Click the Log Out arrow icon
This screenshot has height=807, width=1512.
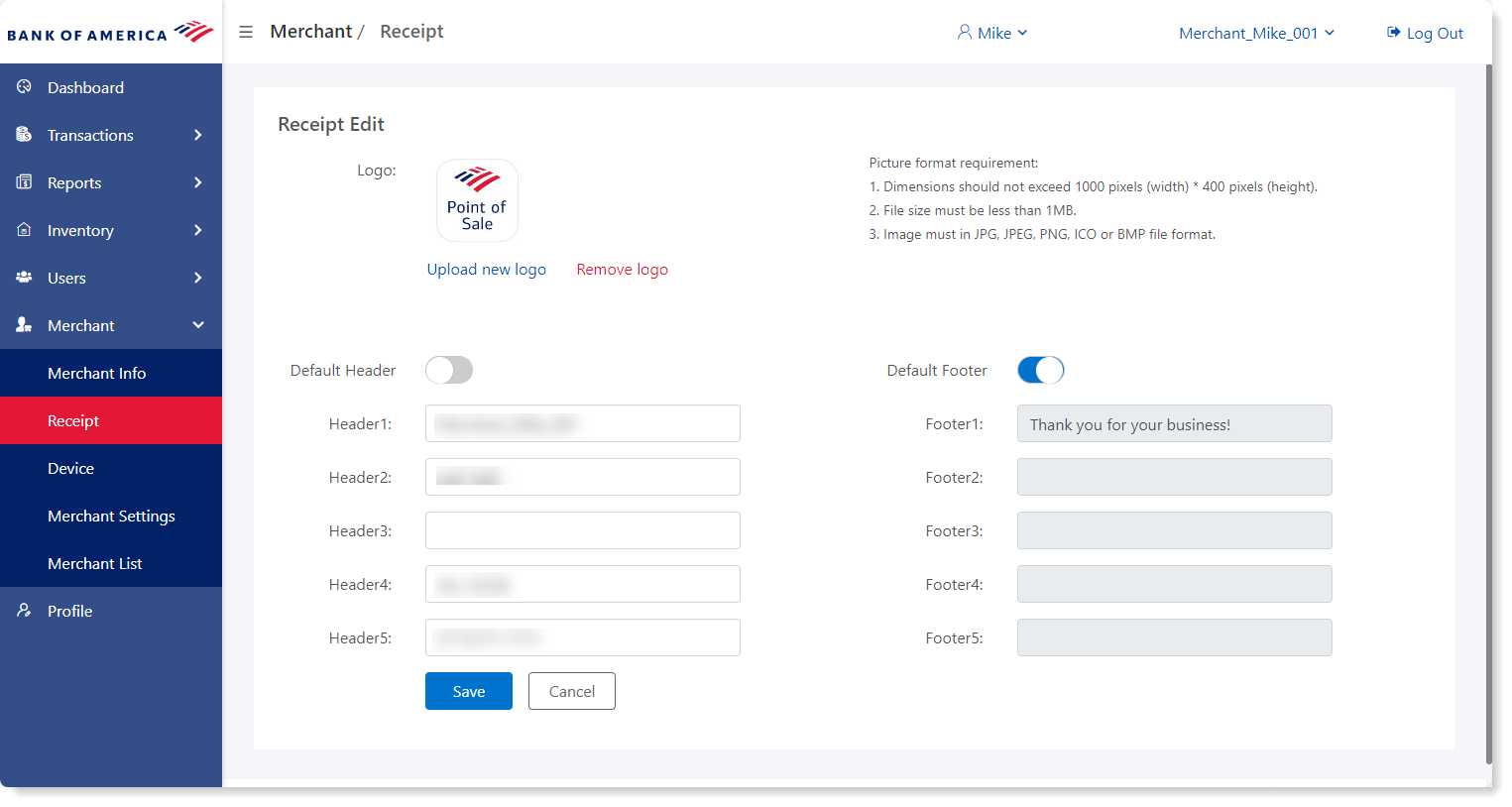pyautogui.click(x=1393, y=33)
